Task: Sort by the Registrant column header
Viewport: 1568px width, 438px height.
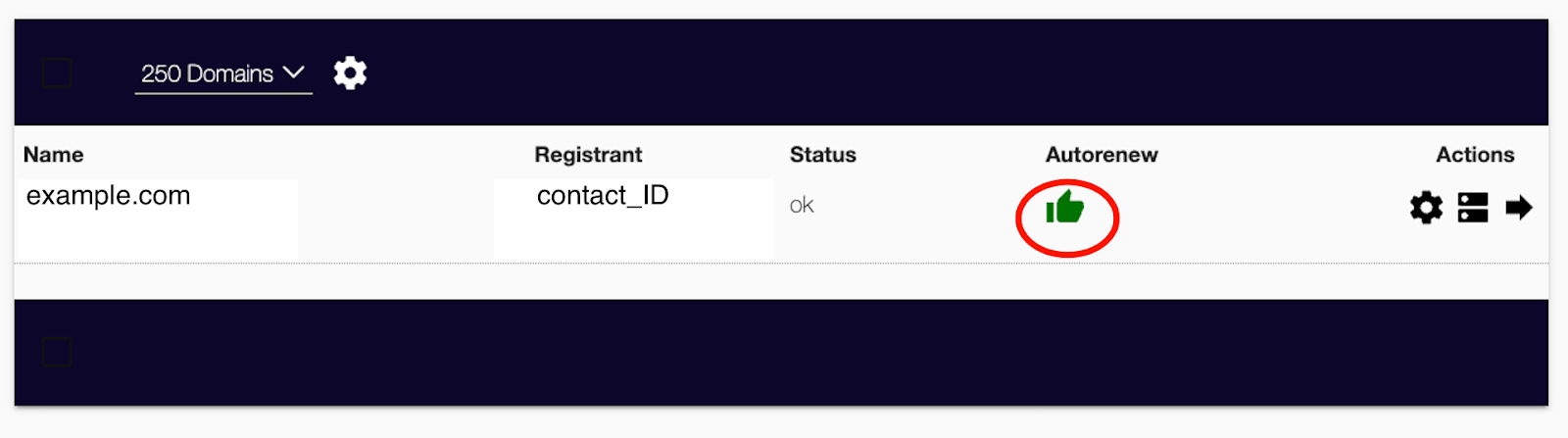Action: point(588,155)
